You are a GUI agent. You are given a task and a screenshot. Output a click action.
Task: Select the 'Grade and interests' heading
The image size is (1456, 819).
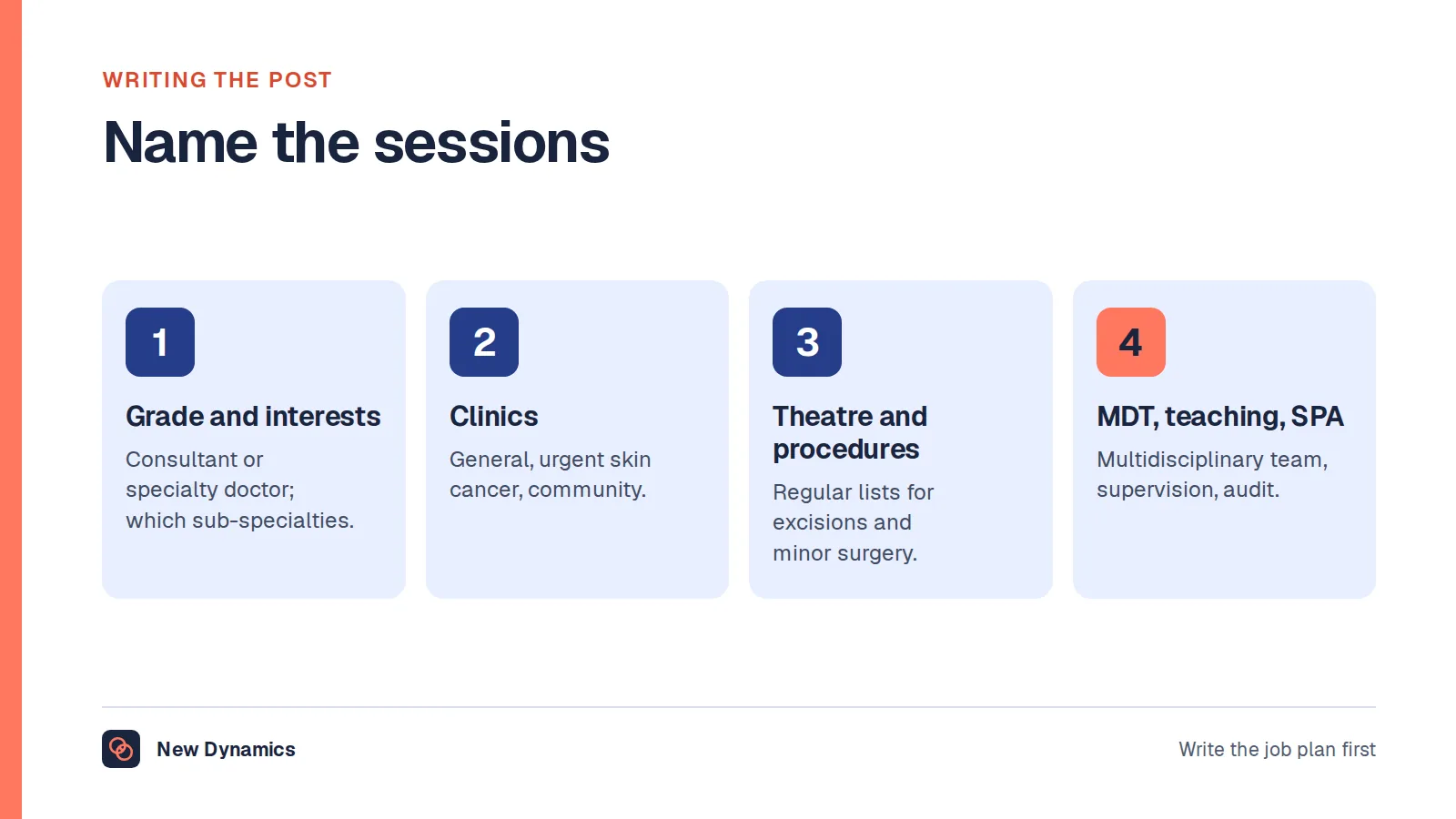pos(253,416)
